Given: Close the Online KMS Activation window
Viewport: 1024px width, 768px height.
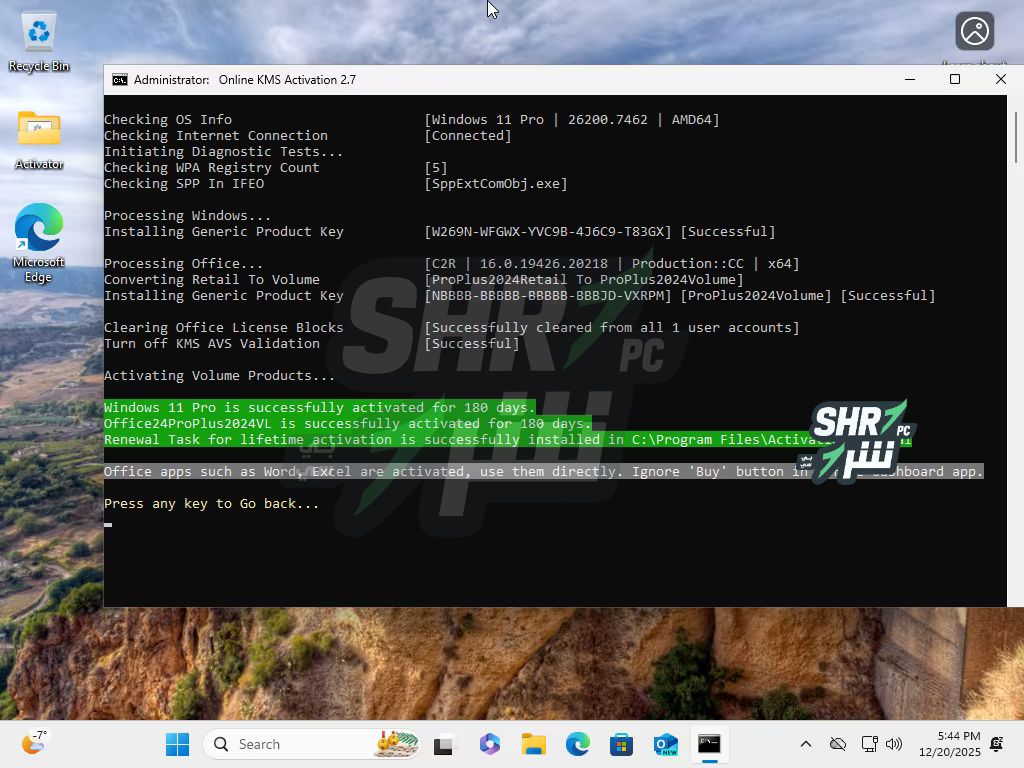Looking at the screenshot, I should [x=1000, y=80].
